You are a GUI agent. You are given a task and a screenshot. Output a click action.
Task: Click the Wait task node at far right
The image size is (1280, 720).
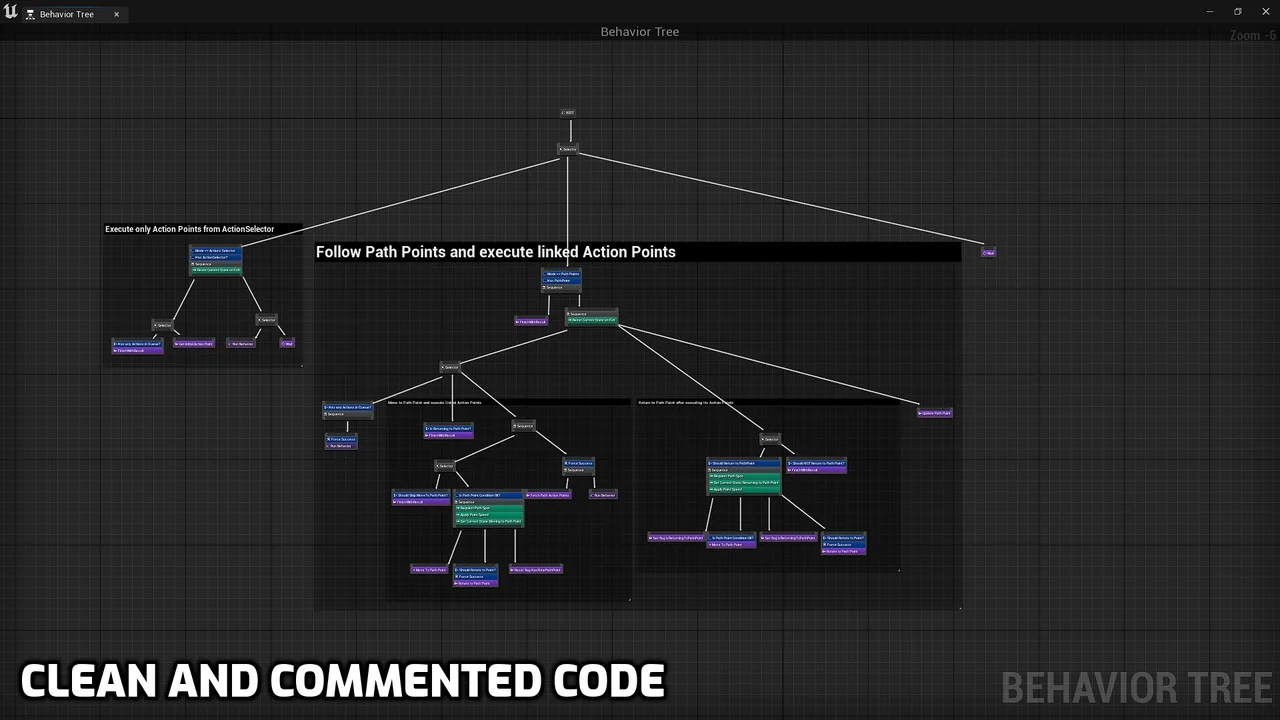click(x=988, y=253)
